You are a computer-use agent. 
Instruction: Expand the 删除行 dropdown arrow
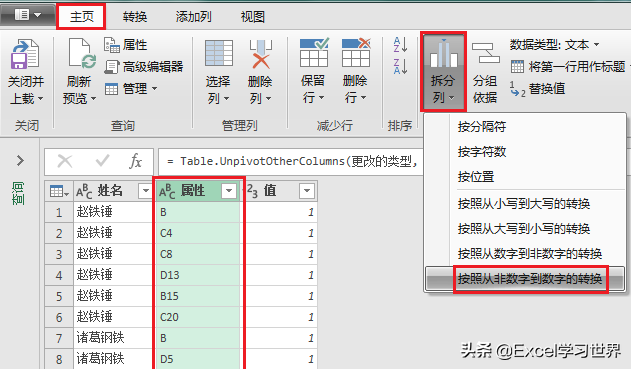pos(363,98)
